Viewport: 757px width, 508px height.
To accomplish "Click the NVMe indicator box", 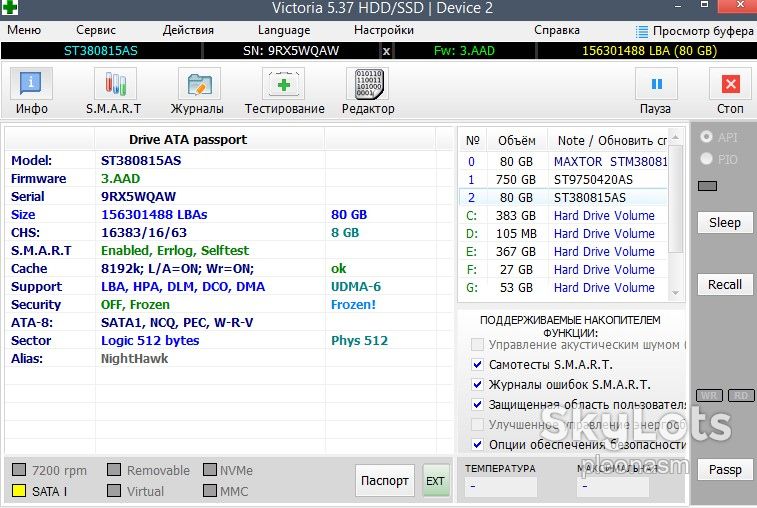I will pos(210,469).
